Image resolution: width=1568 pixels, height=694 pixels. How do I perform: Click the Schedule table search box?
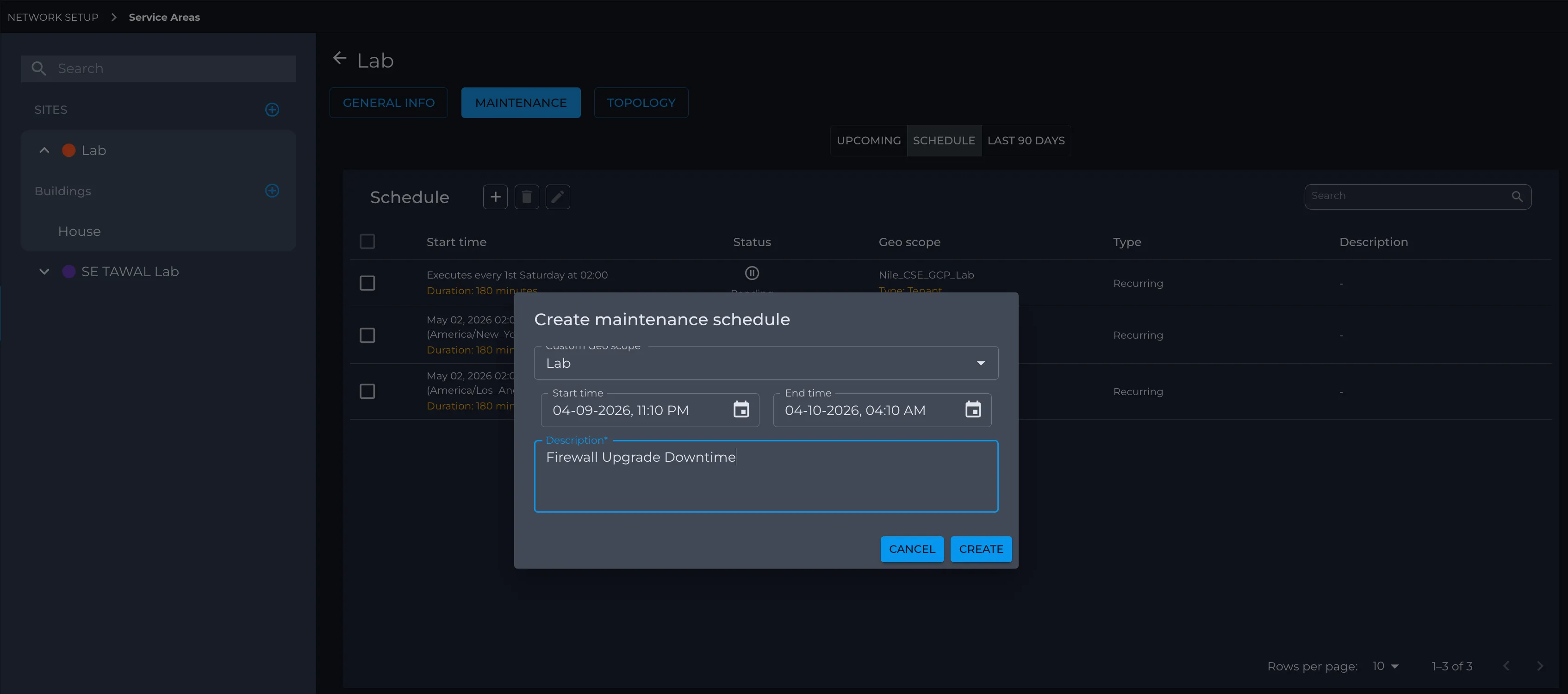pyautogui.click(x=1418, y=196)
